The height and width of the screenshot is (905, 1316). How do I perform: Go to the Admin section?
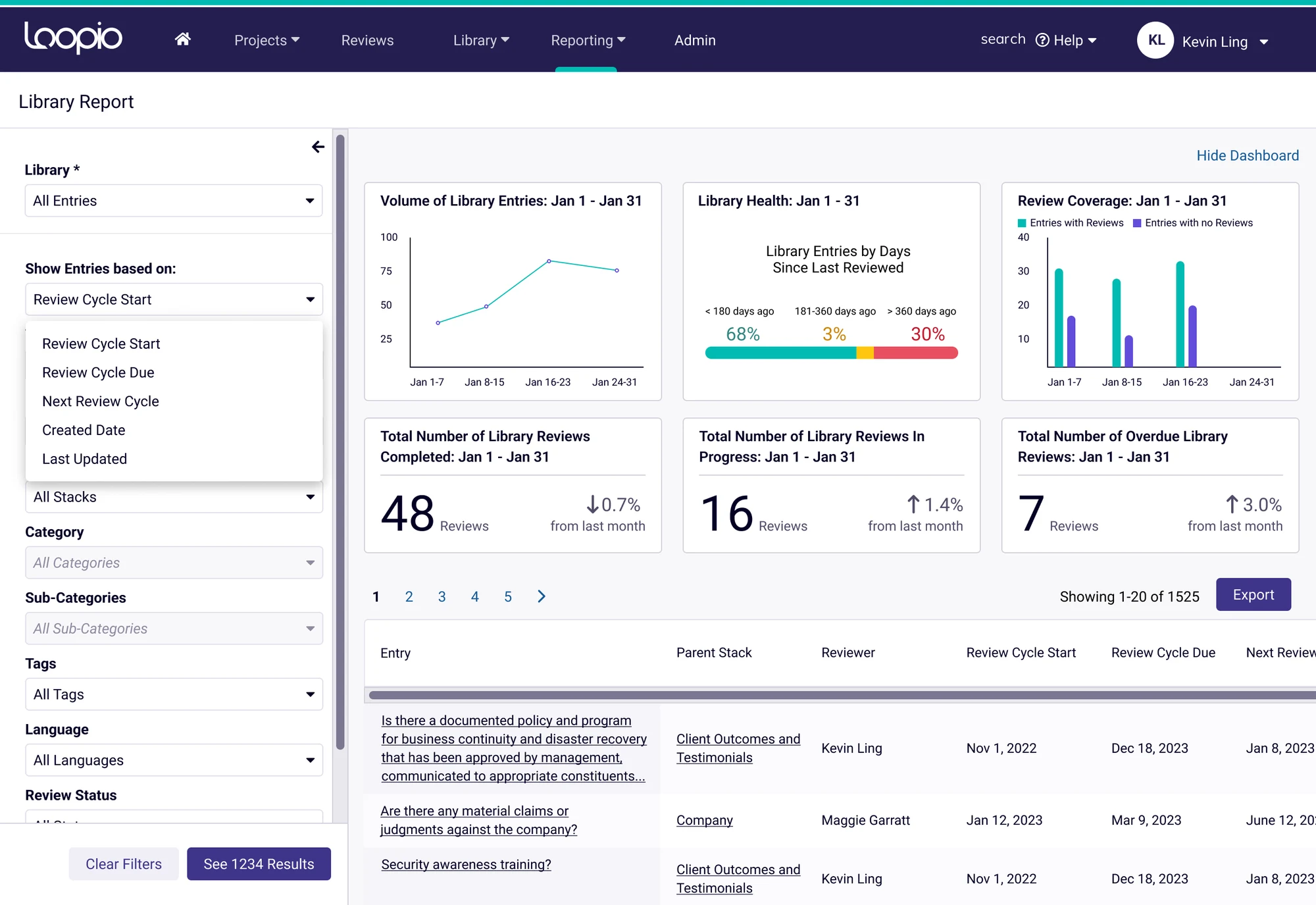(695, 40)
